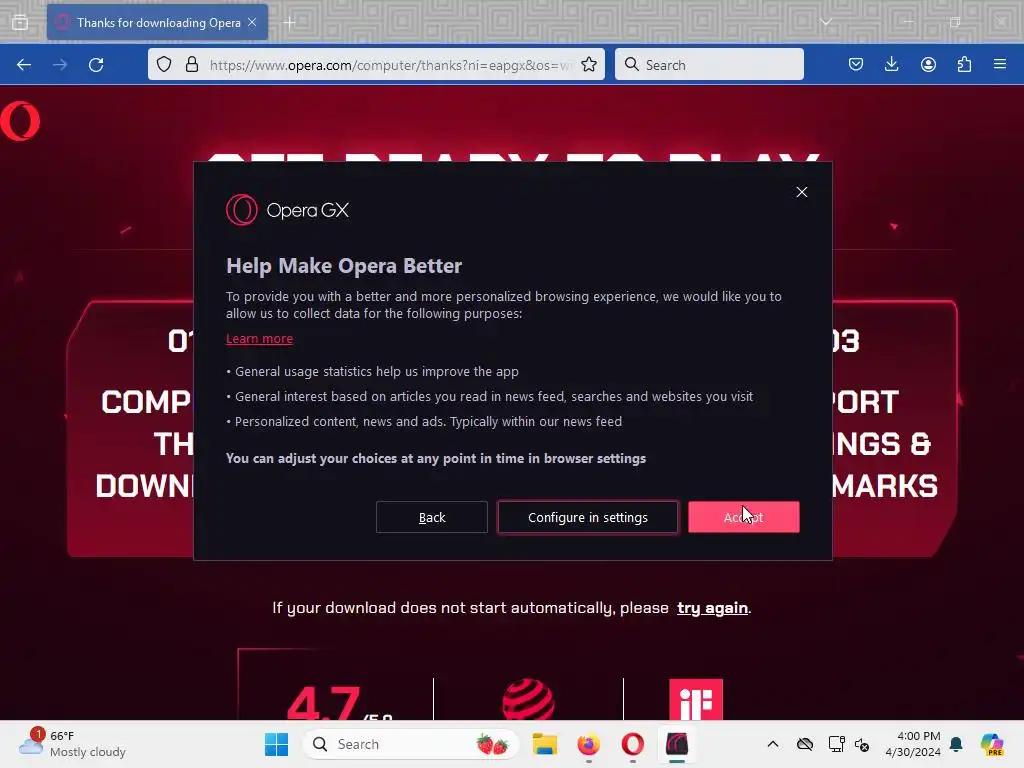This screenshot has width=1024, height=768.
Task: Open Firefox View icon
Action: tap(20, 23)
